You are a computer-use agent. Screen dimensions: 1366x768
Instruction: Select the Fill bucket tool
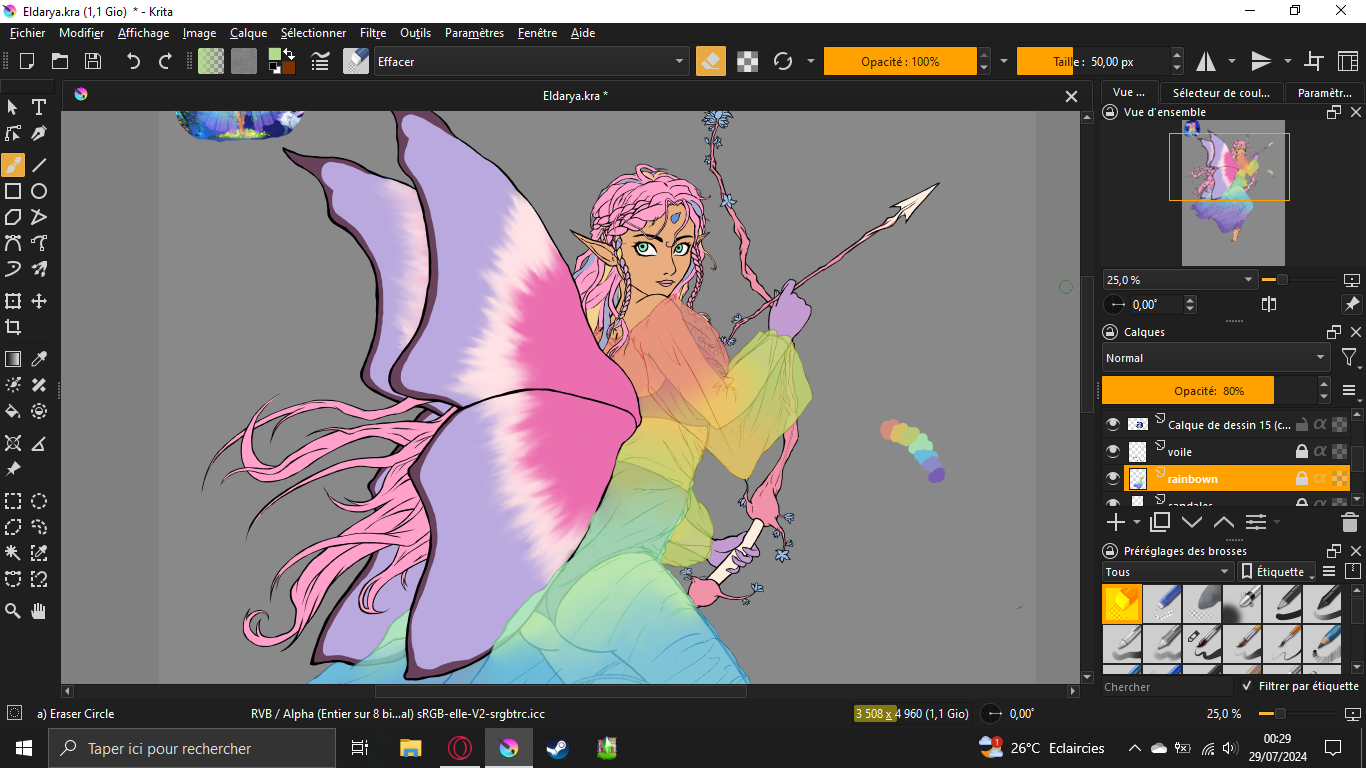(x=13, y=411)
